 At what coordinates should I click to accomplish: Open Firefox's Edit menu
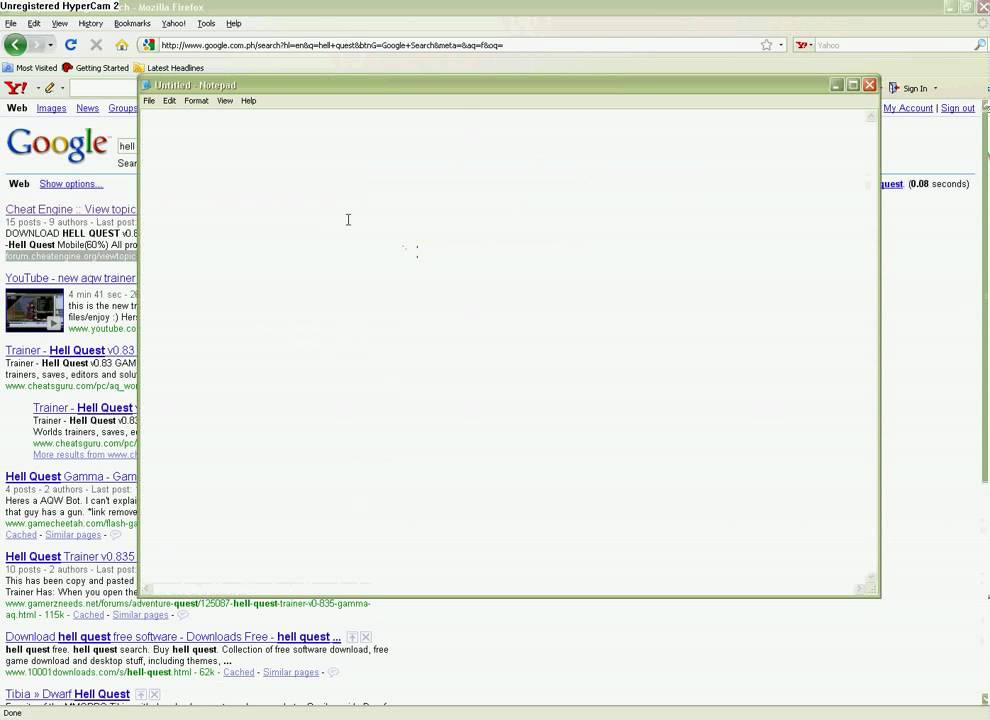point(33,23)
